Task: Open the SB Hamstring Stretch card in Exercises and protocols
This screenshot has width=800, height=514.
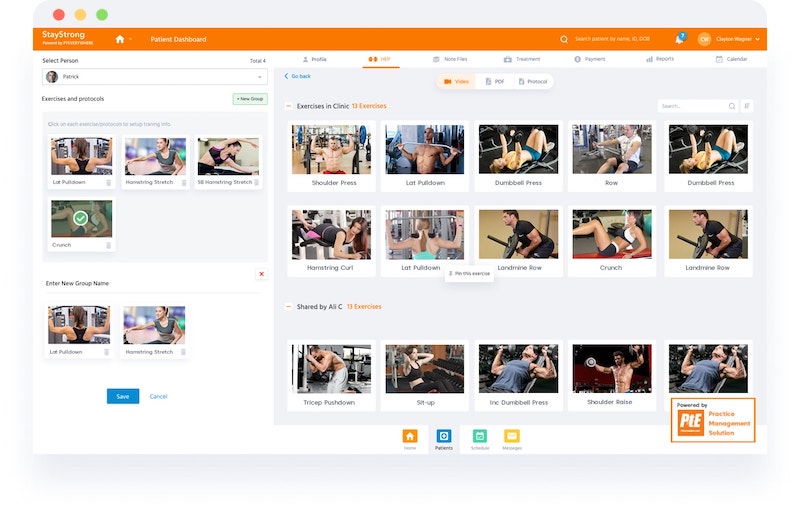Action: 228,162
